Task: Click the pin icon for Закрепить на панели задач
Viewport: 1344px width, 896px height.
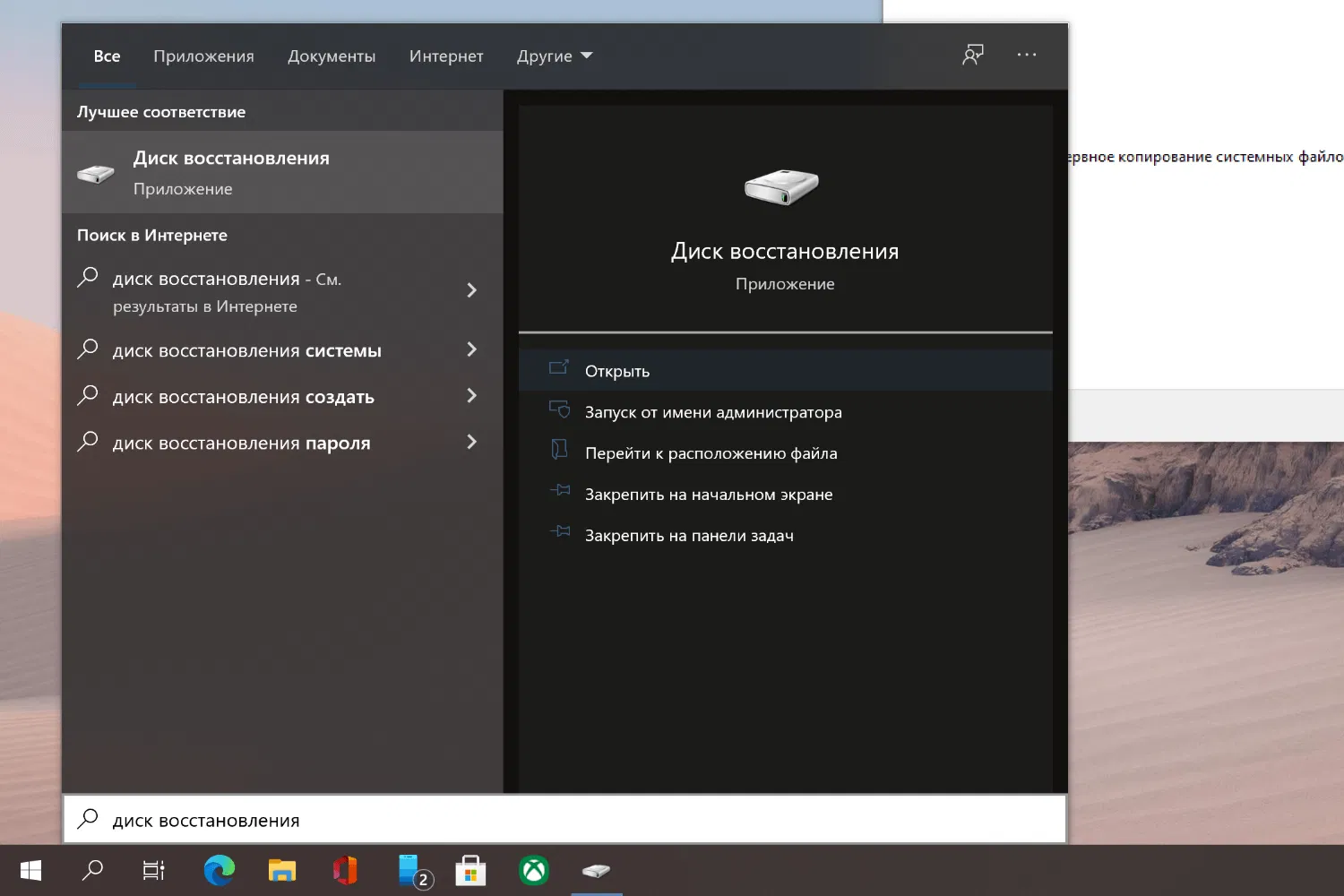Action: point(559,531)
